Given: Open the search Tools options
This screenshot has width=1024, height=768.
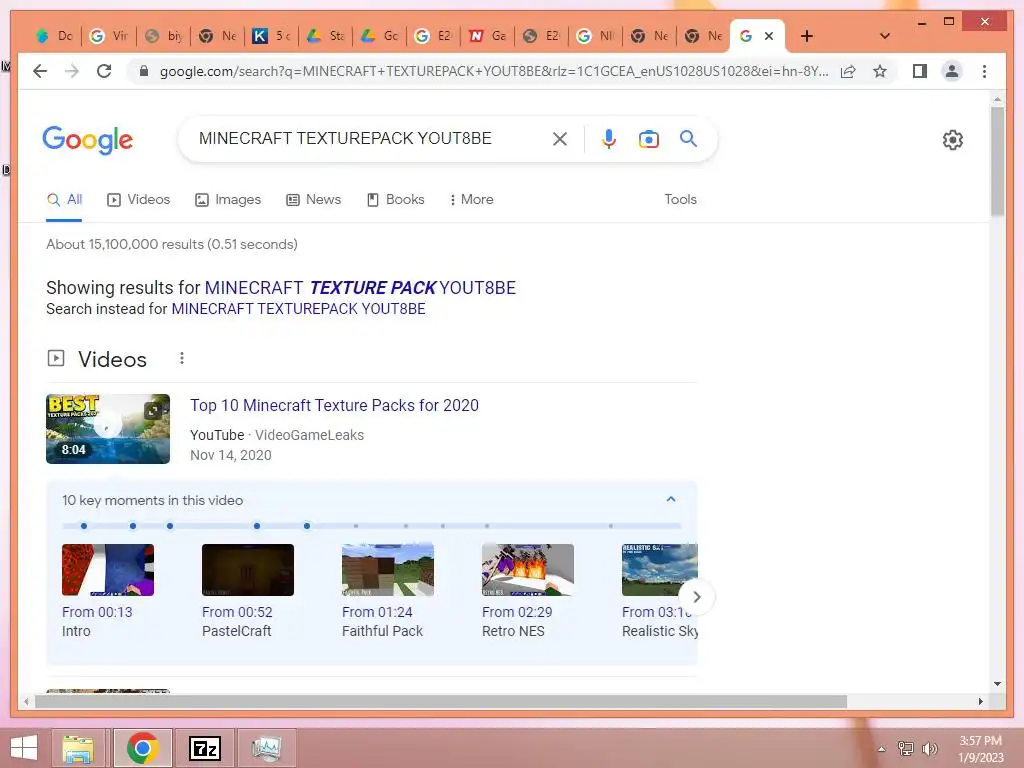Looking at the screenshot, I should click(680, 199).
